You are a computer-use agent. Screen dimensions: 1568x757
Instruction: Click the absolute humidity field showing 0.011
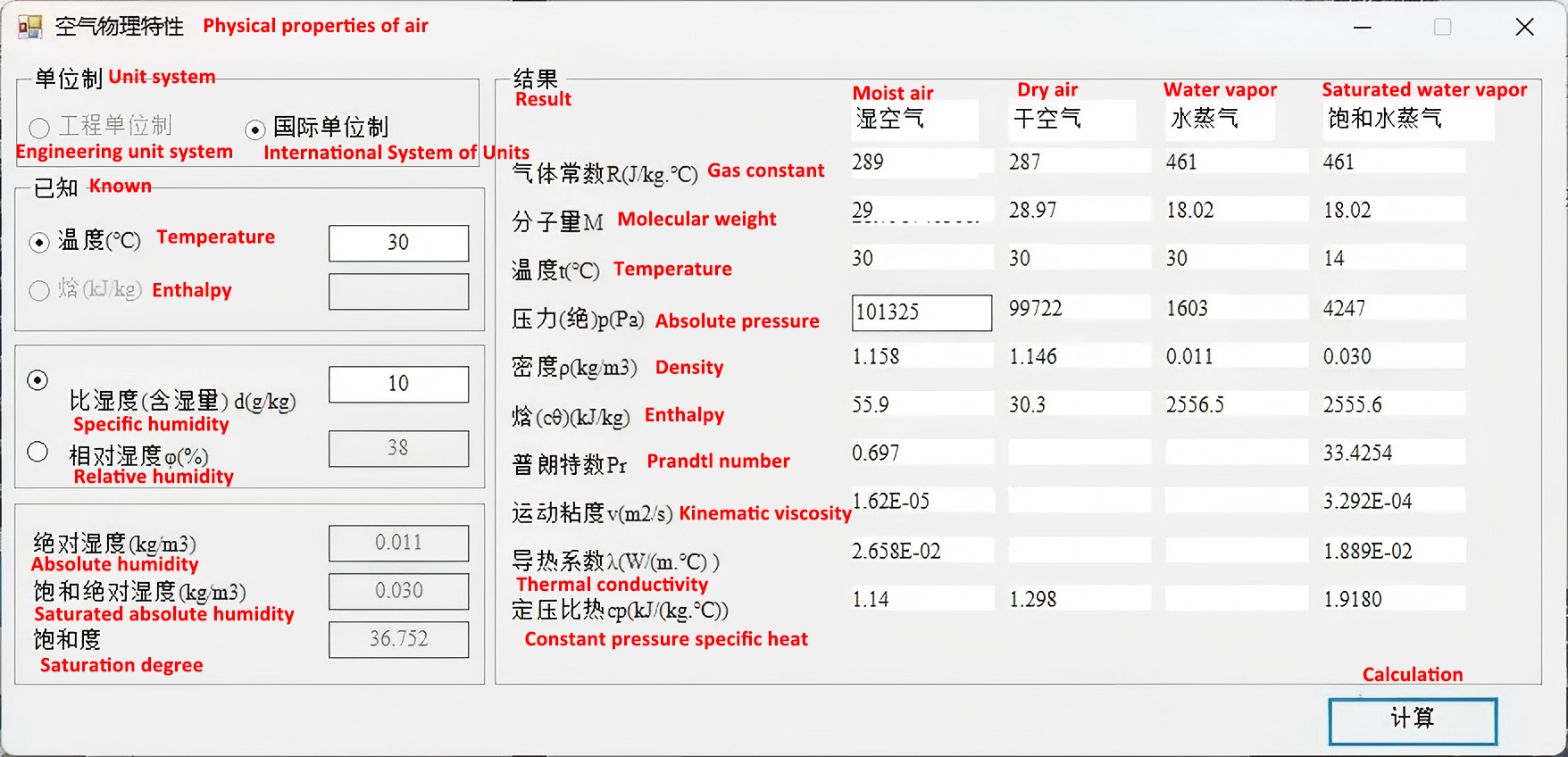tap(398, 543)
